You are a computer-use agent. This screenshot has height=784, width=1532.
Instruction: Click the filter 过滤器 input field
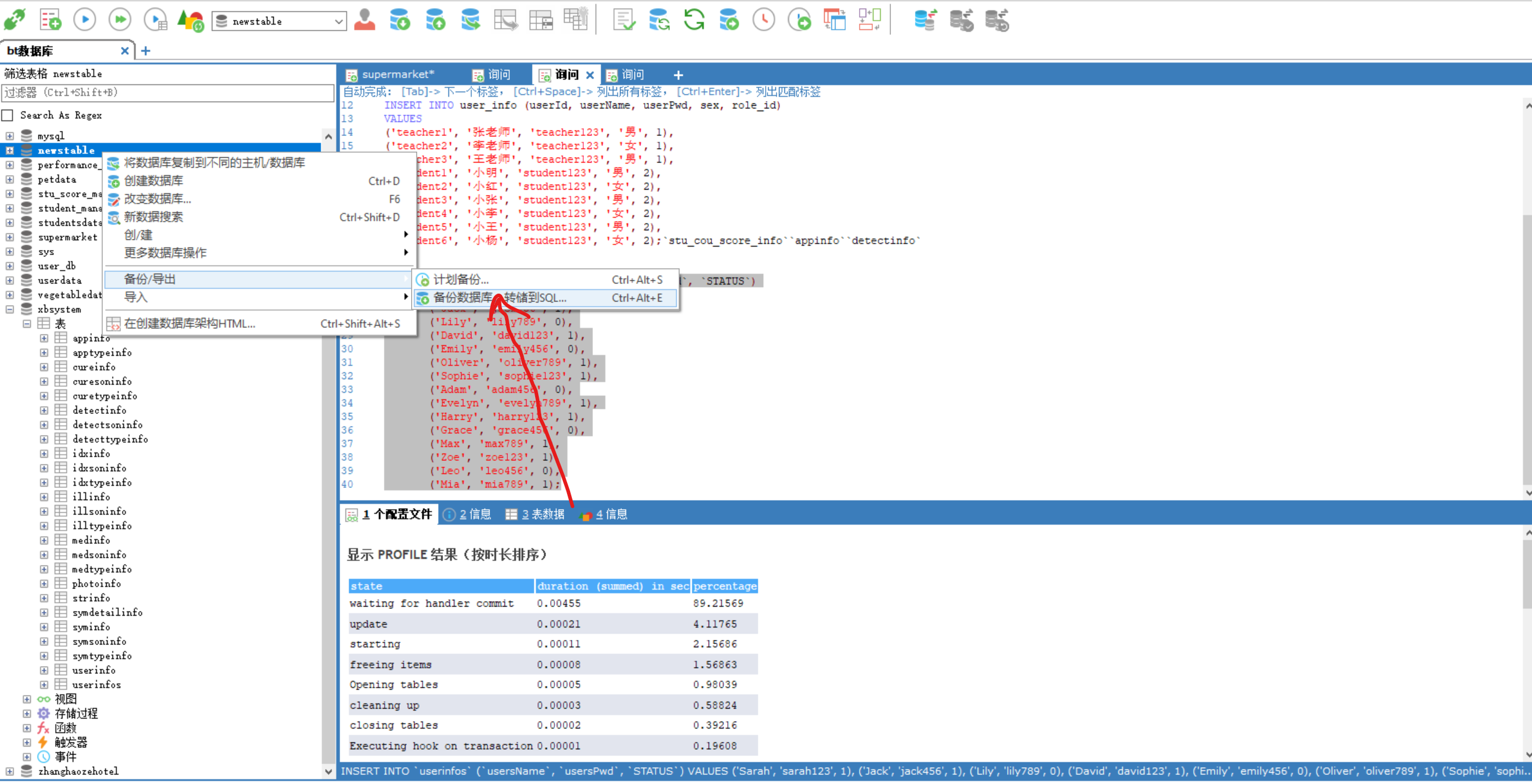[x=168, y=93]
